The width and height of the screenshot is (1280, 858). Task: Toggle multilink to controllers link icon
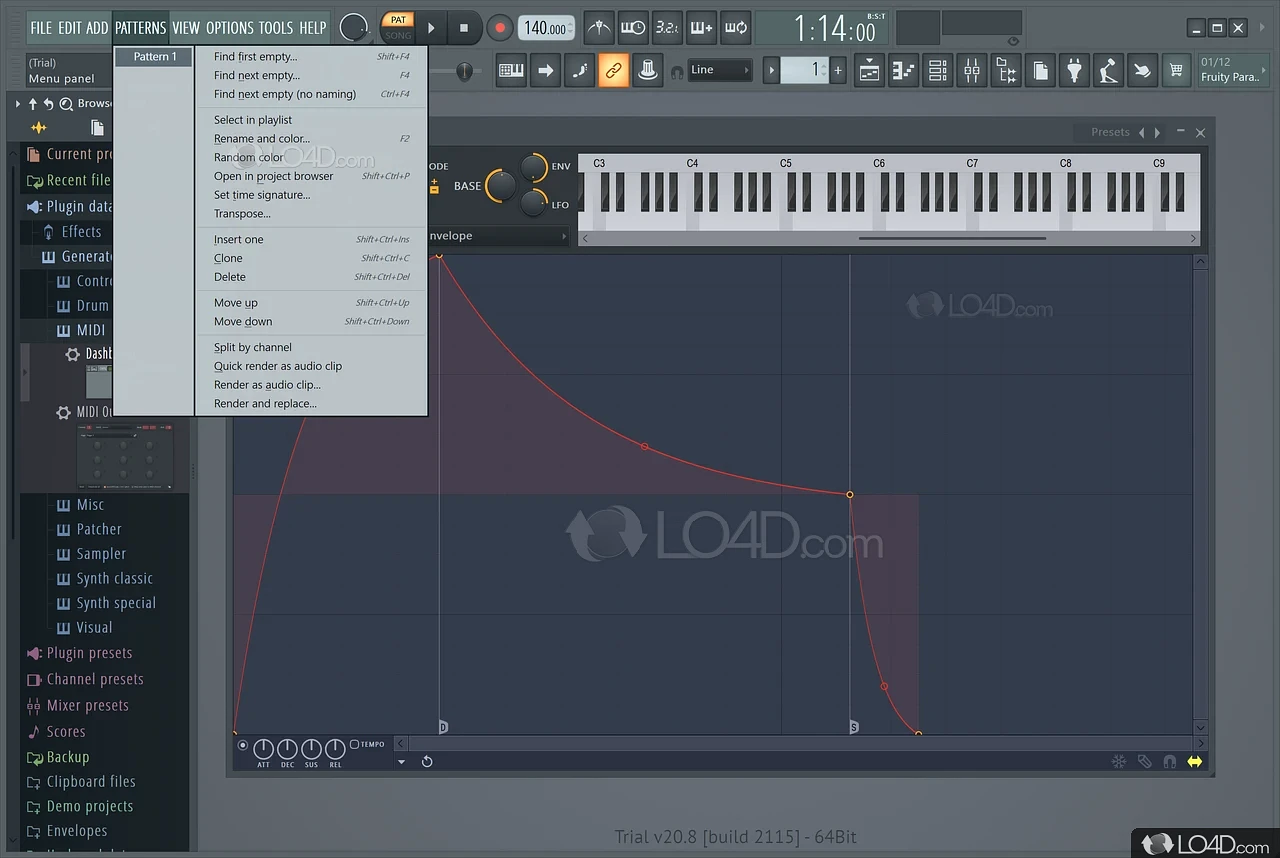pos(613,70)
